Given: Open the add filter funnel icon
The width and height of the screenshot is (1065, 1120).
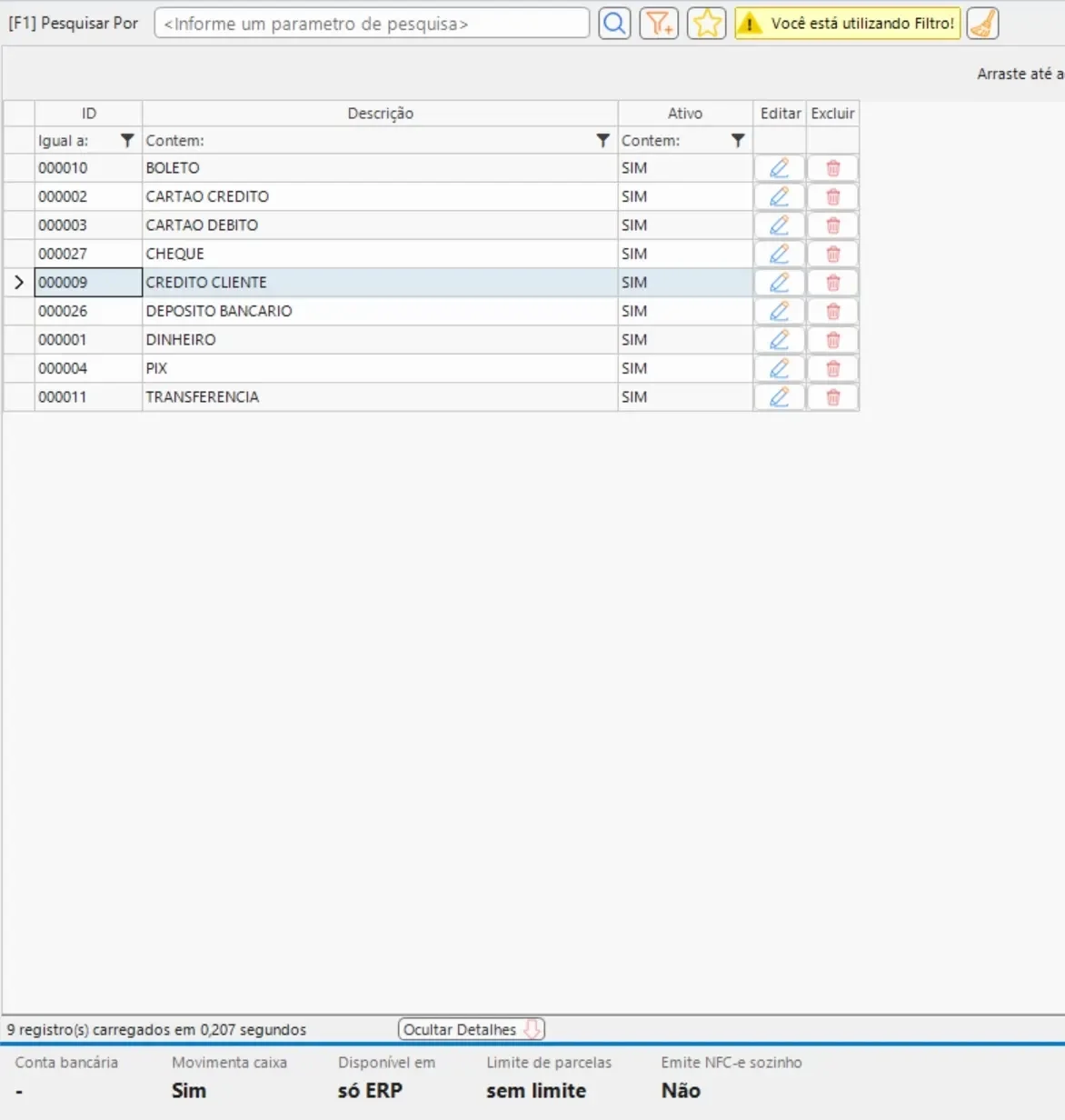Looking at the screenshot, I should pyautogui.click(x=659, y=24).
